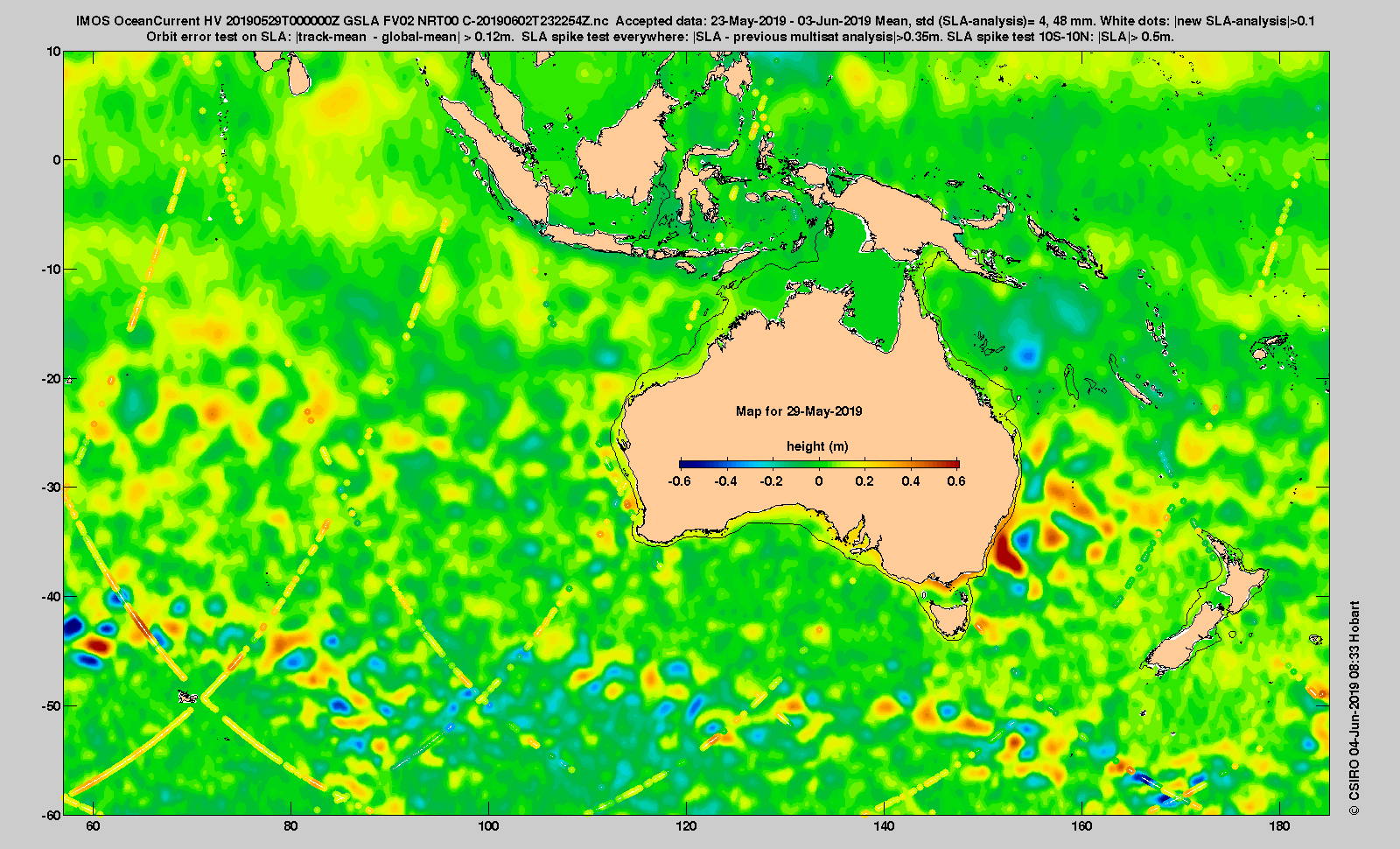Click the 0.6 colorbar tick label
This screenshot has width=1400, height=849.
point(956,481)
